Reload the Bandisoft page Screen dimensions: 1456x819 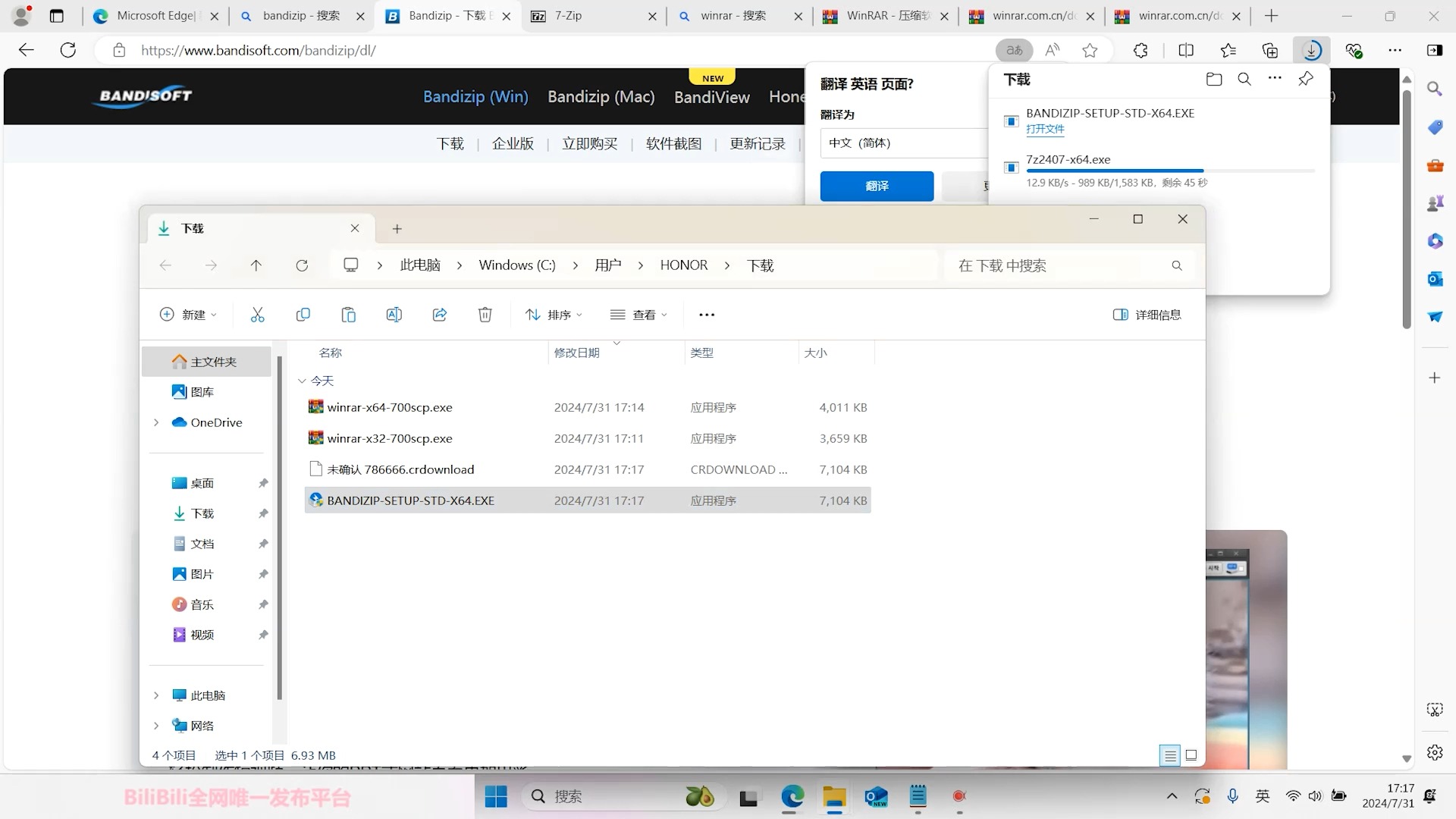click(68, 51)
